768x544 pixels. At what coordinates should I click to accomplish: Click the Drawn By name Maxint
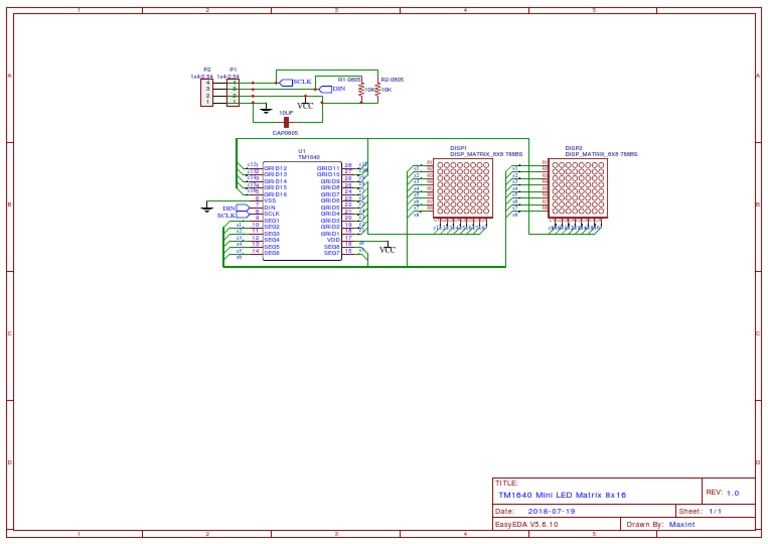point(682,524)
